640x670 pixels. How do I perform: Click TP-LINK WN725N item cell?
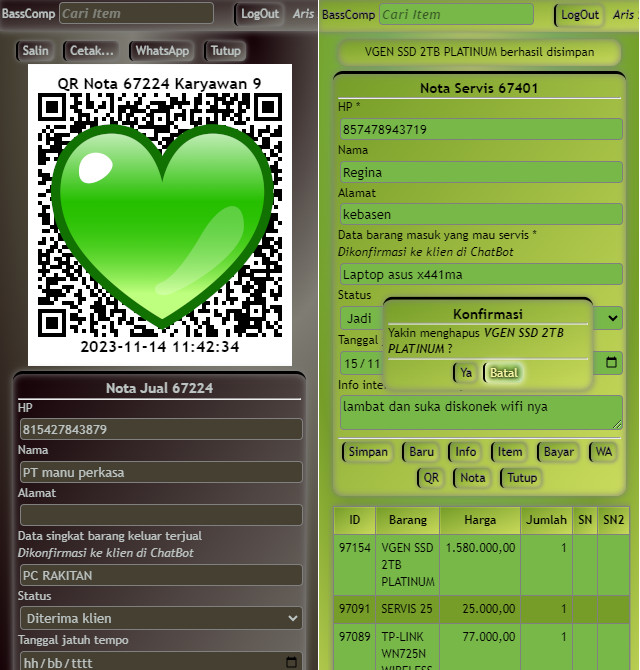click(408, 647)
